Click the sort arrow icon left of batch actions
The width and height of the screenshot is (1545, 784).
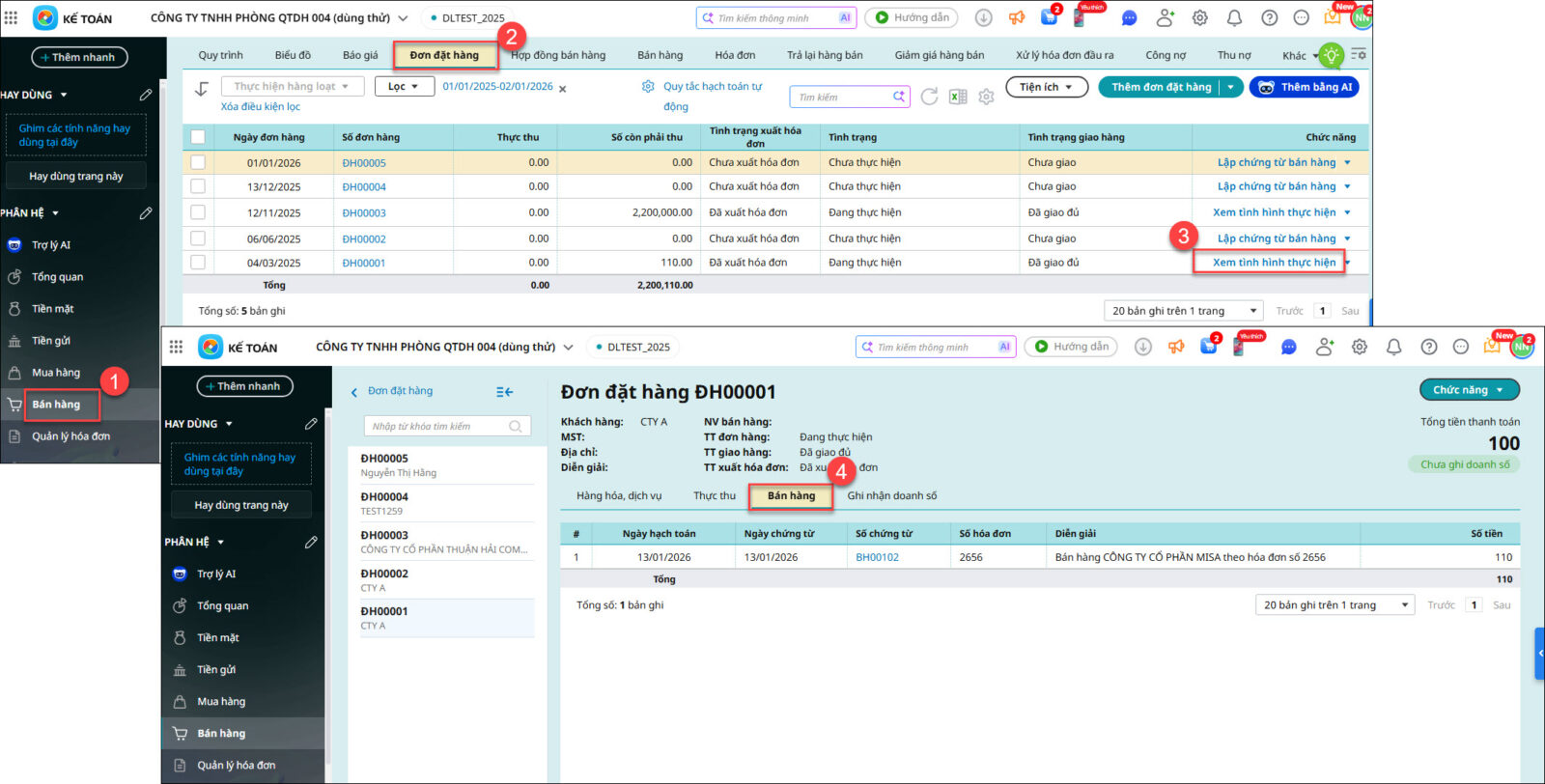point(202,89)
